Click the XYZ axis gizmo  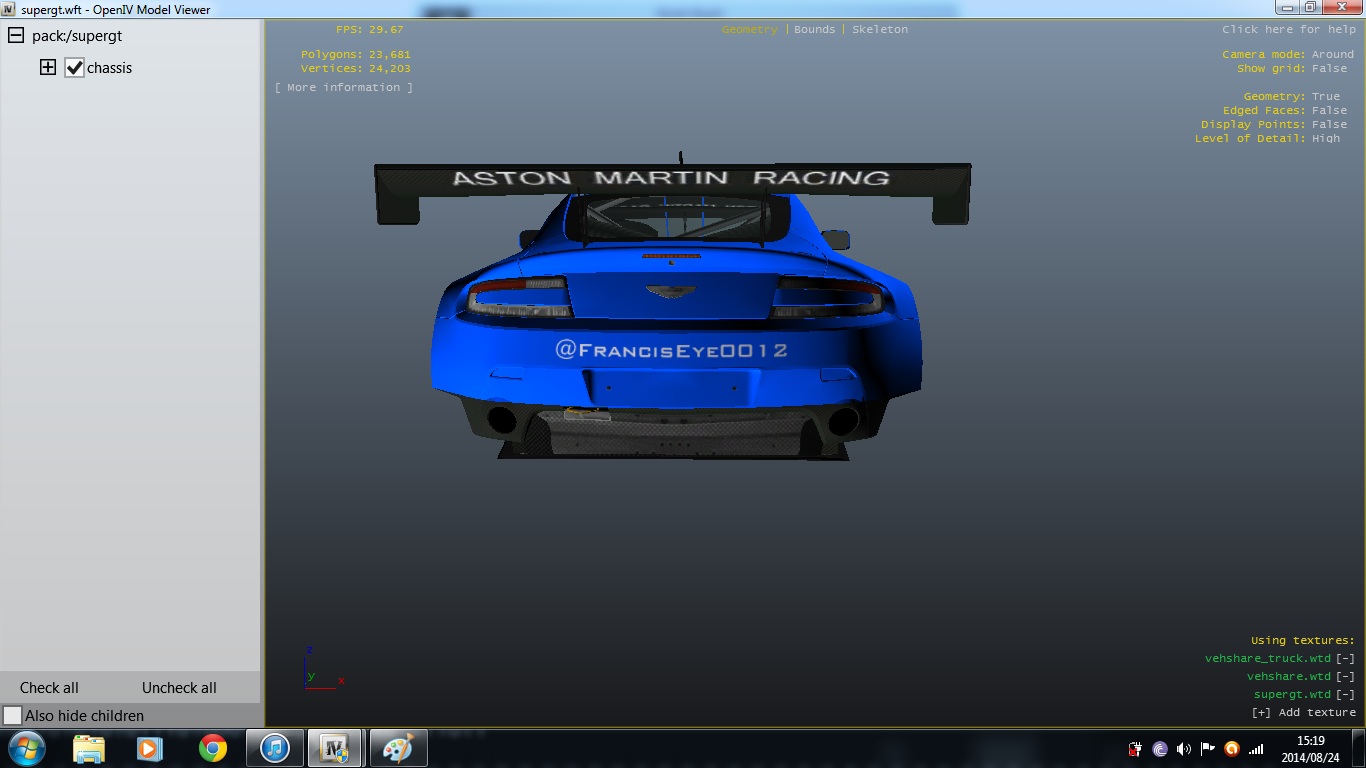322,668
